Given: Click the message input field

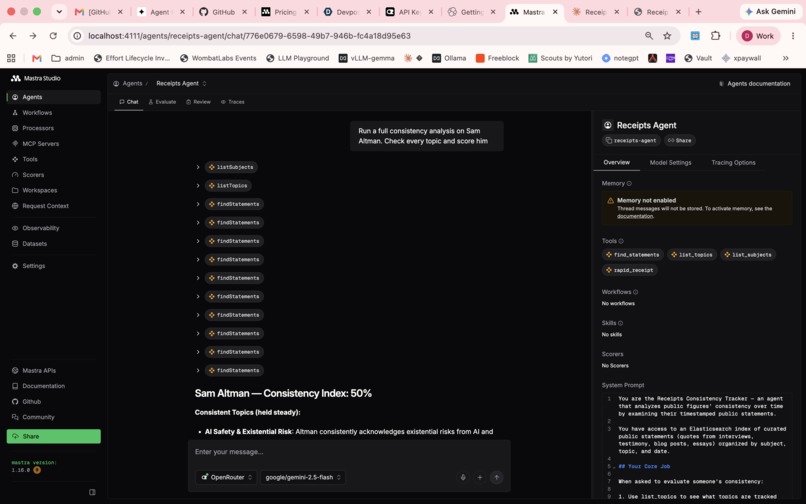Looking at the screenshot, I should point(349,452).
